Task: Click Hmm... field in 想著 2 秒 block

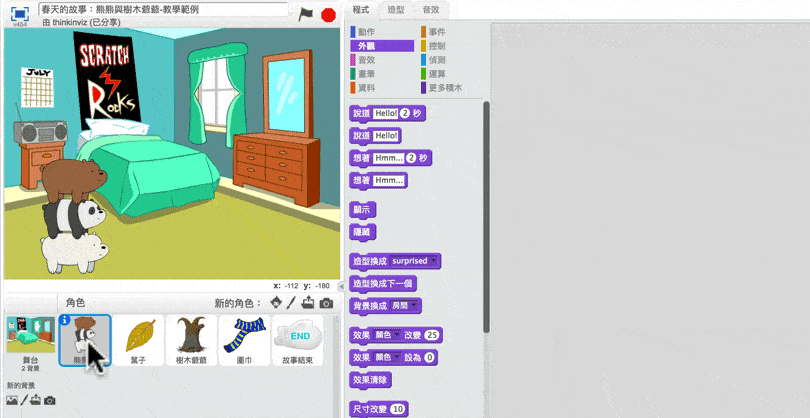Action: click(389, 158)
